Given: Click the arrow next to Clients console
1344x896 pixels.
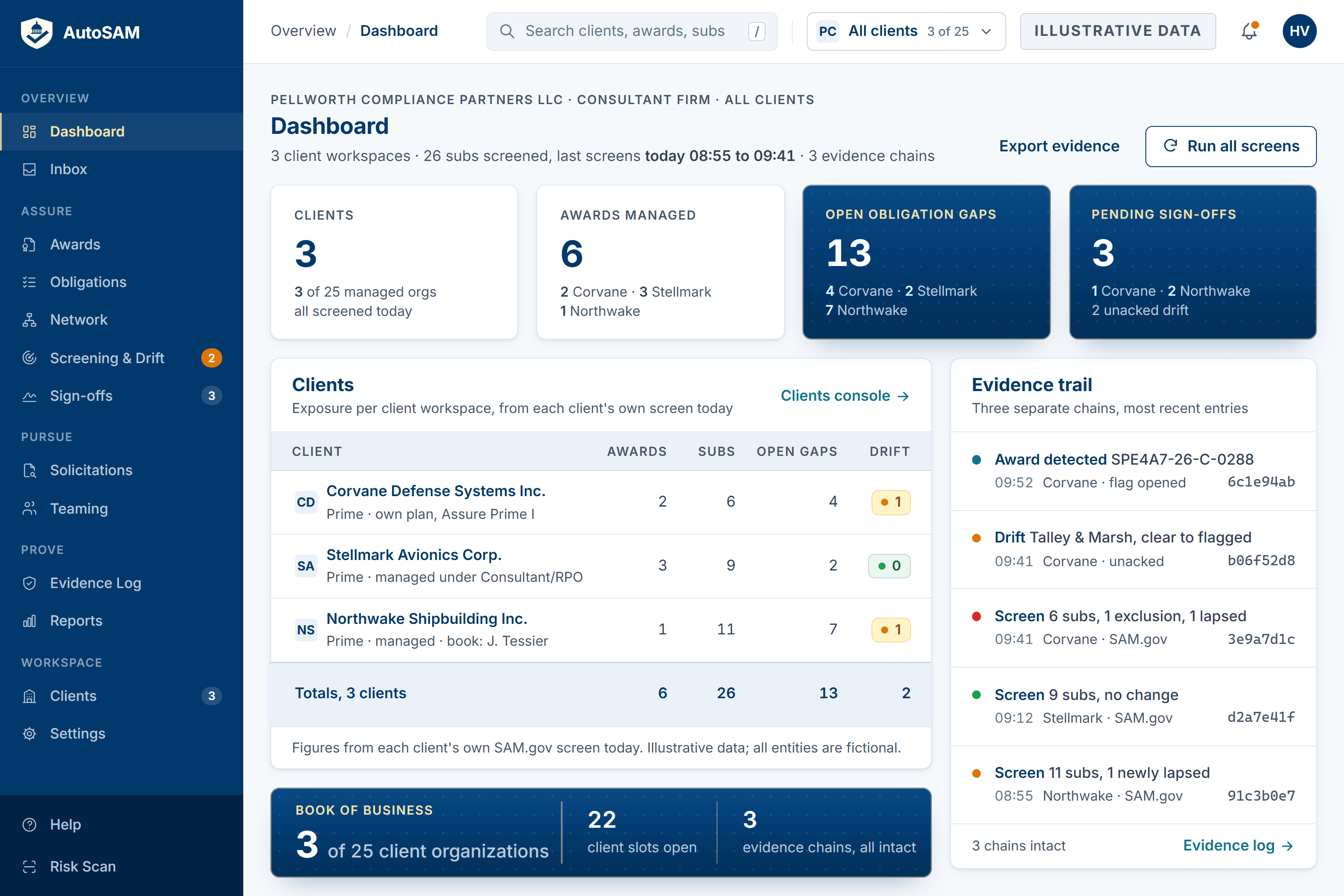Looking at the screenshot, I should coord(903,396).
